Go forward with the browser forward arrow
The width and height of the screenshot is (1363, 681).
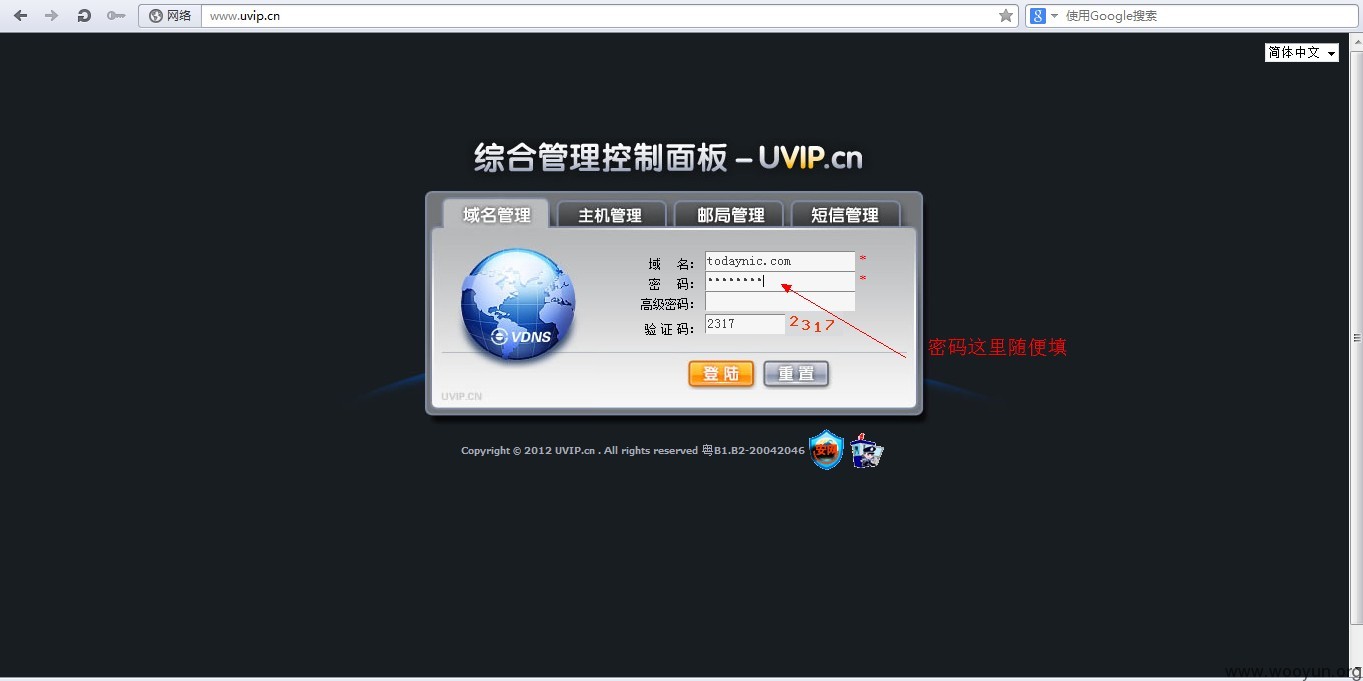pyautogui.click(x=52, y=15)
